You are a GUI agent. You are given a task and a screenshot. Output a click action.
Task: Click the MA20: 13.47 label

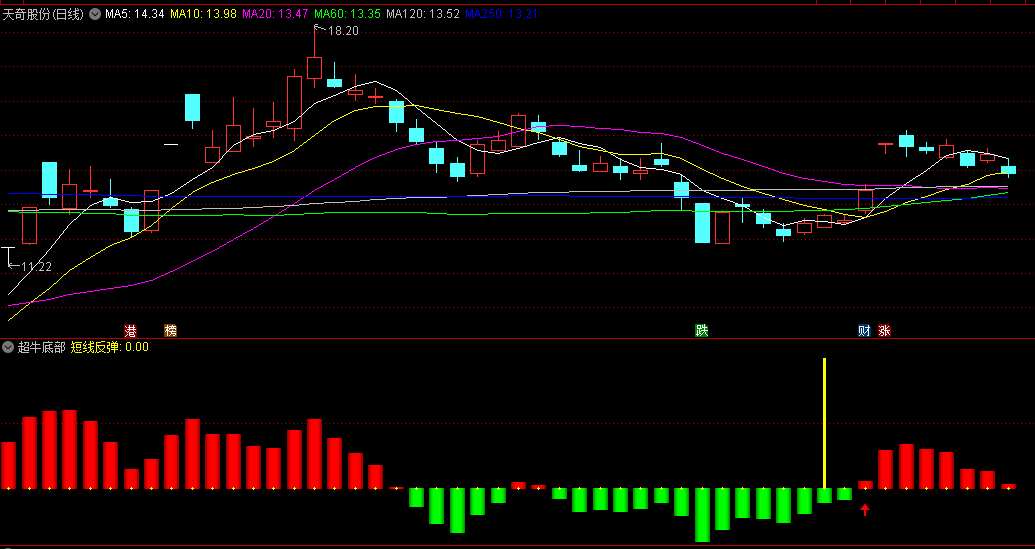pyautogui.click(x=275, y=14)
